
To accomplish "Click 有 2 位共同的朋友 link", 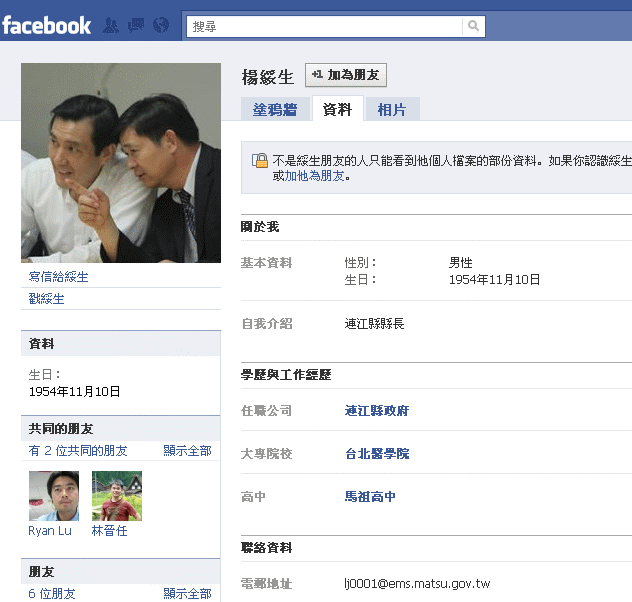I will click(x=78, y=450).
